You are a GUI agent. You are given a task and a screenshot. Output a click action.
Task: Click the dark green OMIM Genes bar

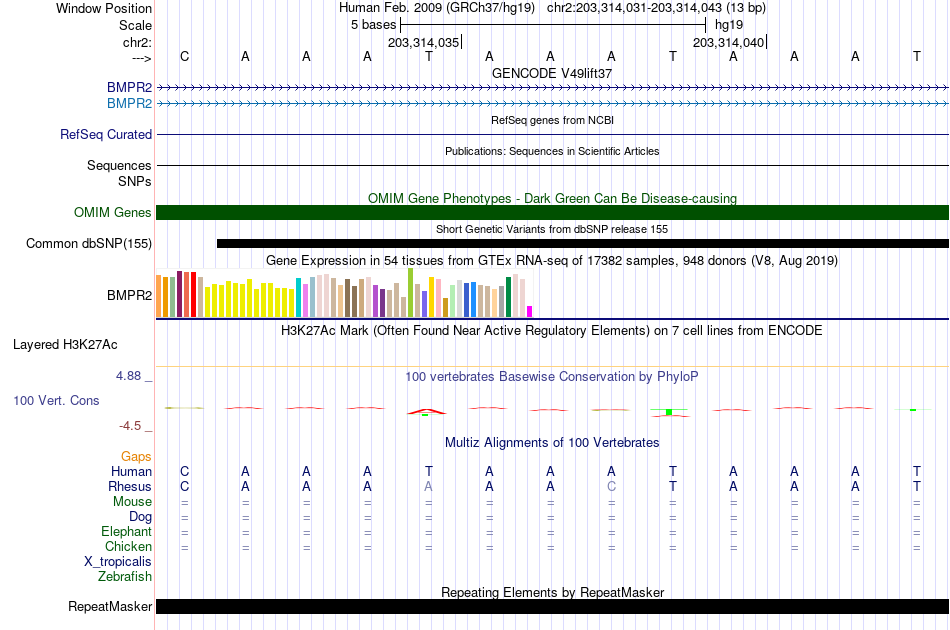click(x=552, y=213)
